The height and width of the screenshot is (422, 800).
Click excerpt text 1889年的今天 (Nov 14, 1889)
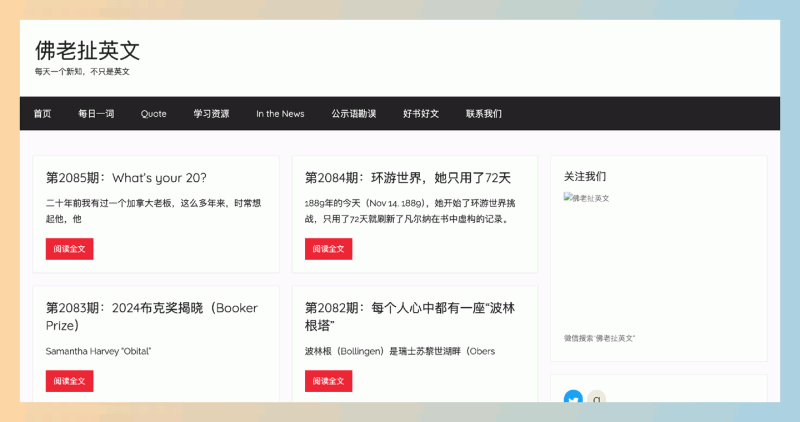tap(410, 211)
